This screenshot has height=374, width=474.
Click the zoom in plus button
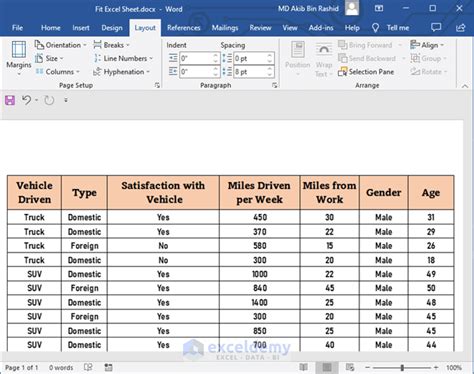point(436,367)
